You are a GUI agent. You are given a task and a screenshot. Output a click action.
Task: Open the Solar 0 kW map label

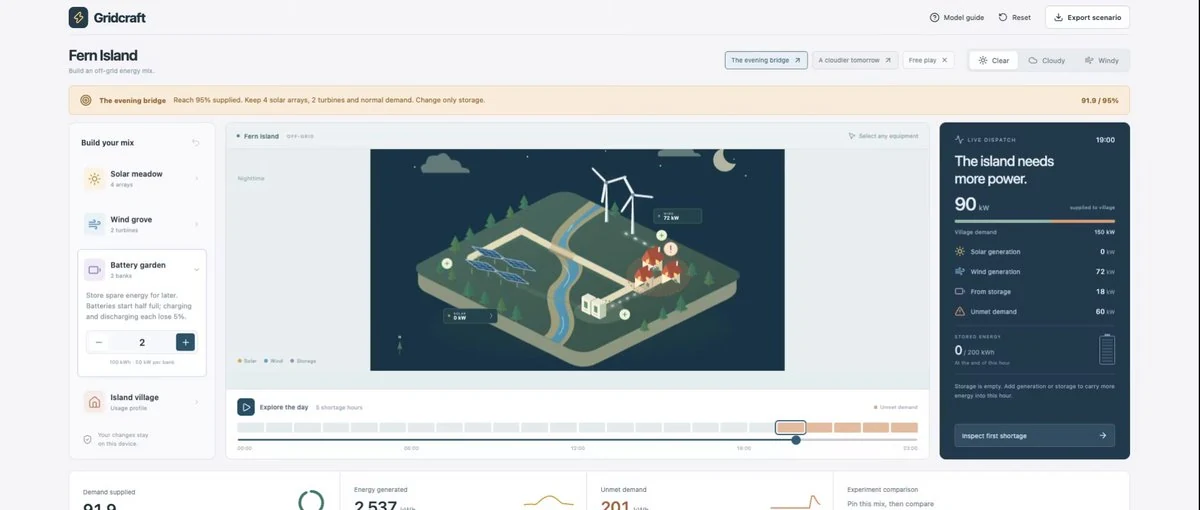470,315
